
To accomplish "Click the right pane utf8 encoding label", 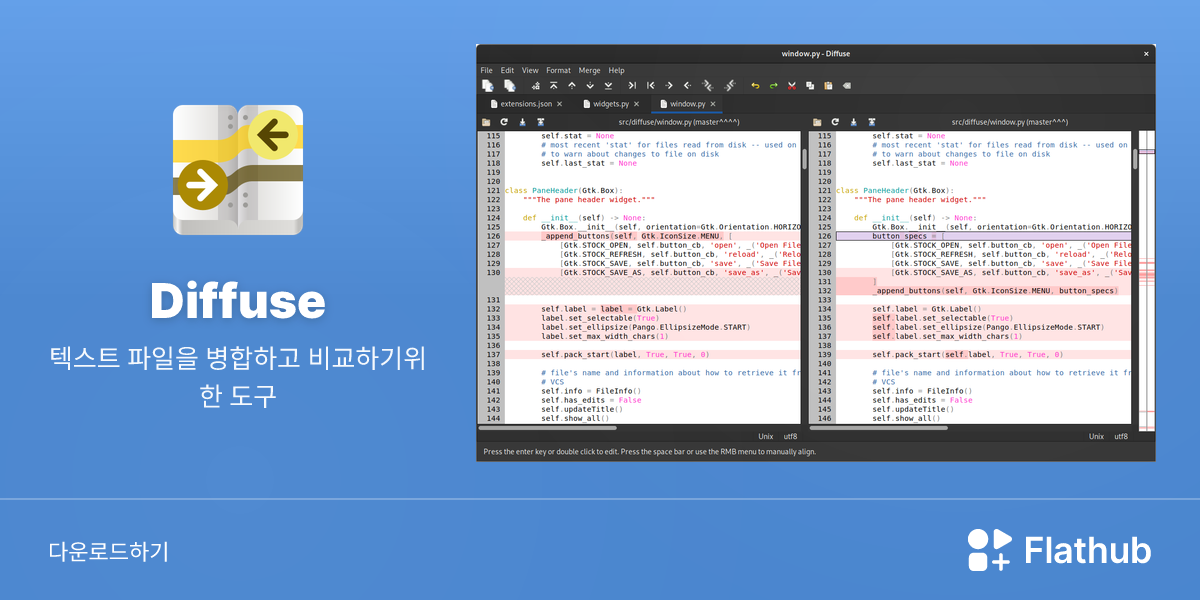I will 1121,436.
